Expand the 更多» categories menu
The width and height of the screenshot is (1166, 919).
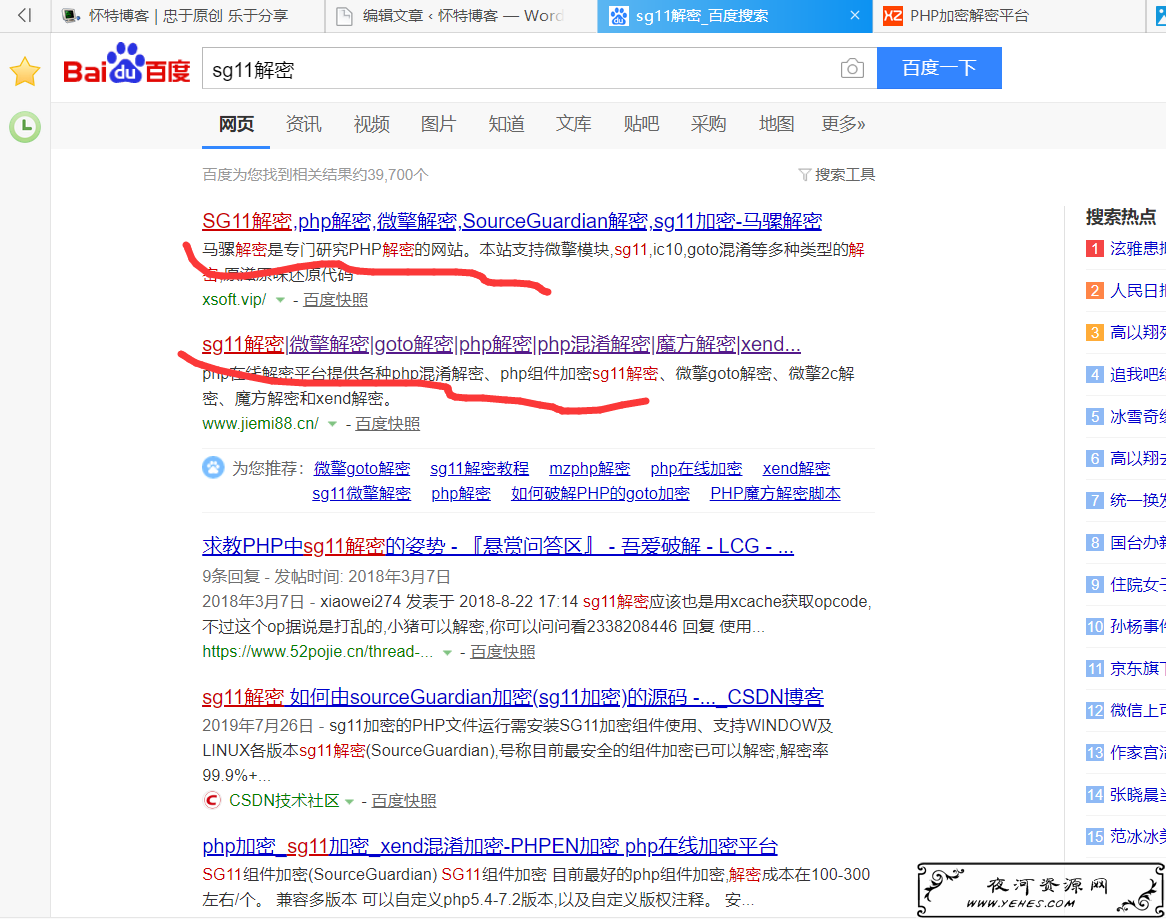(x=843, y=124)
